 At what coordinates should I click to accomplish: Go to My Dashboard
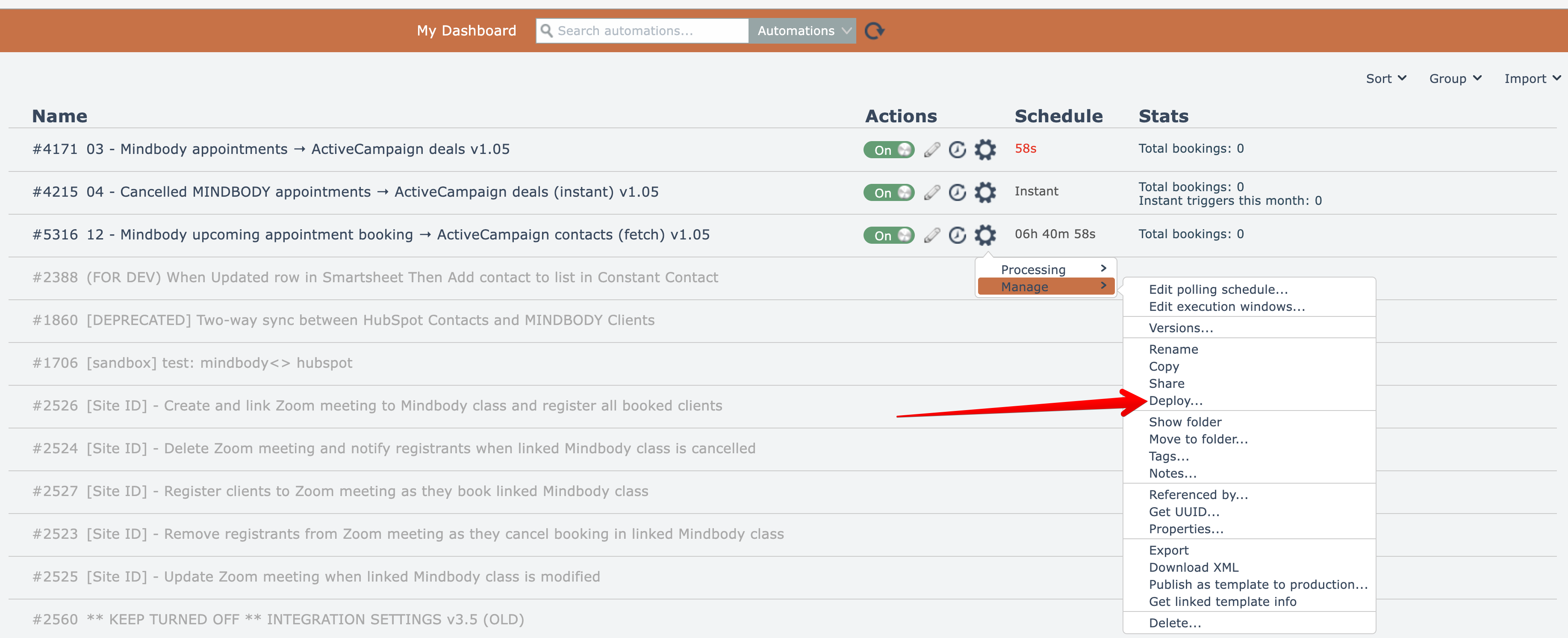(466, 30)
